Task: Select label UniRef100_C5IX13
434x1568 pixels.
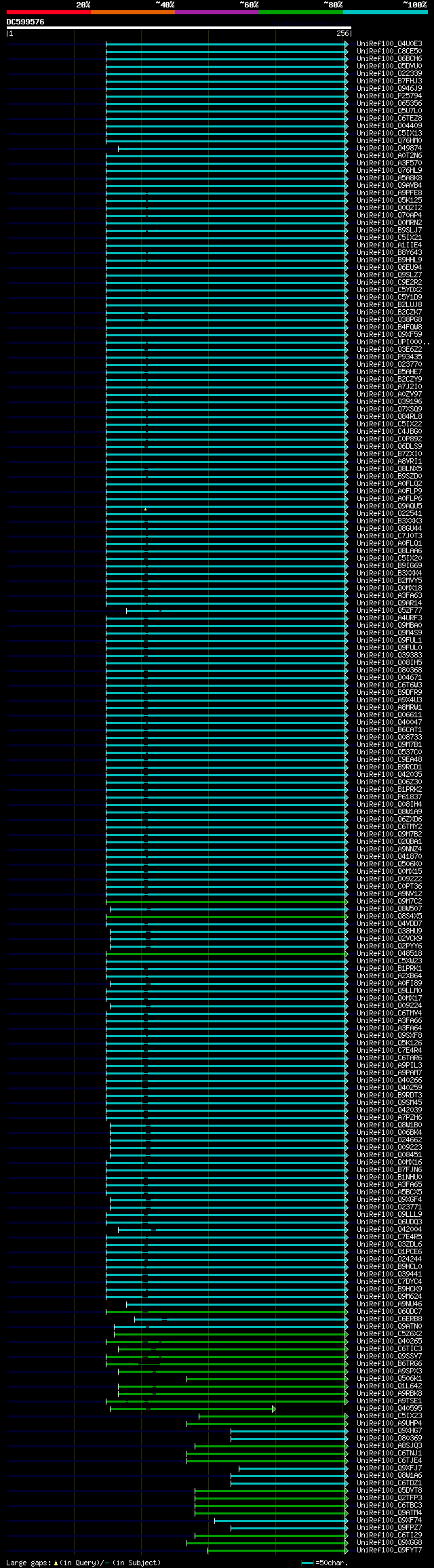Action: coord(389,134)
